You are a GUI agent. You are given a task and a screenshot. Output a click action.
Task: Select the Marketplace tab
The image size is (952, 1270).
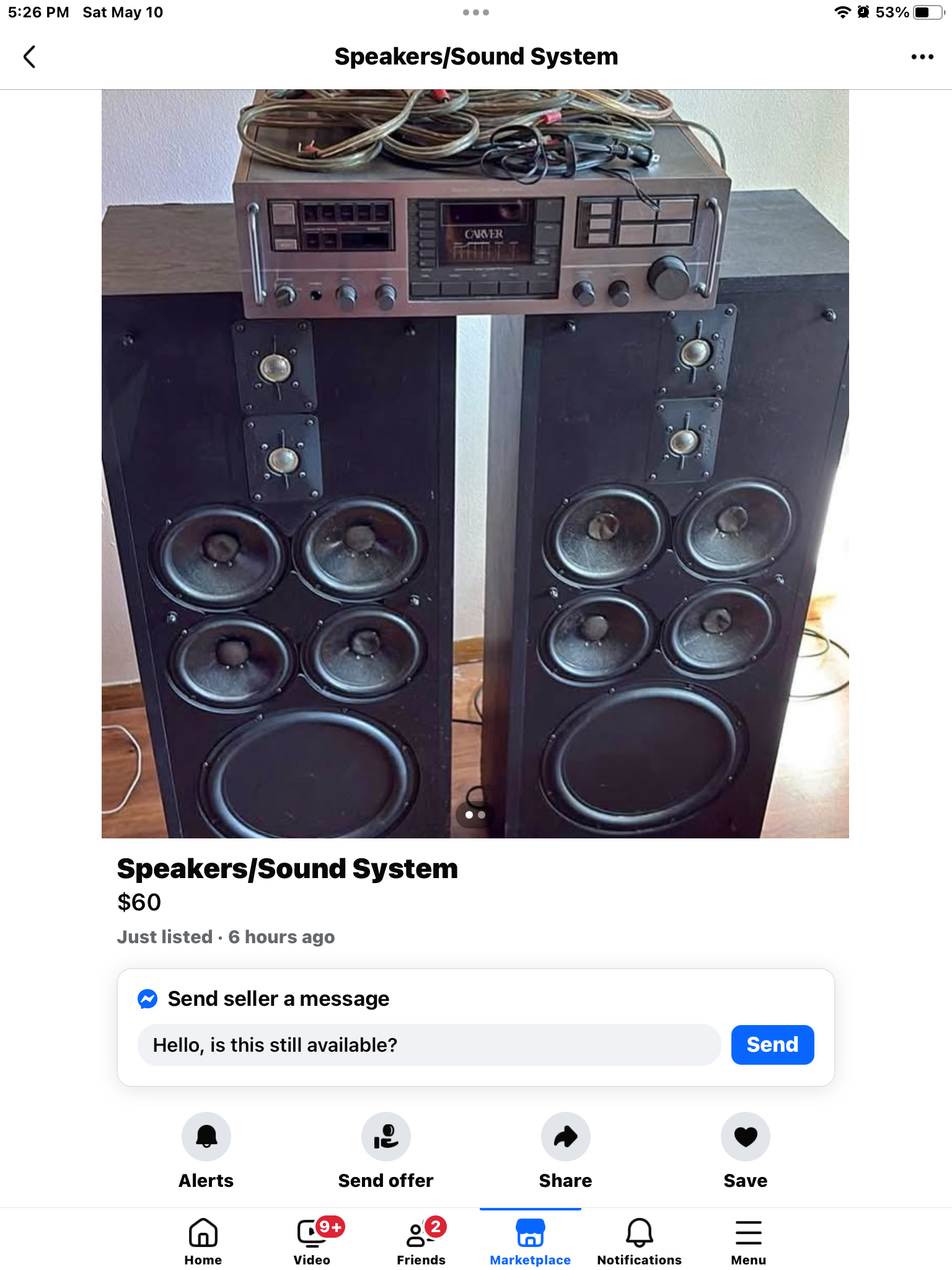pos(530,1241)
